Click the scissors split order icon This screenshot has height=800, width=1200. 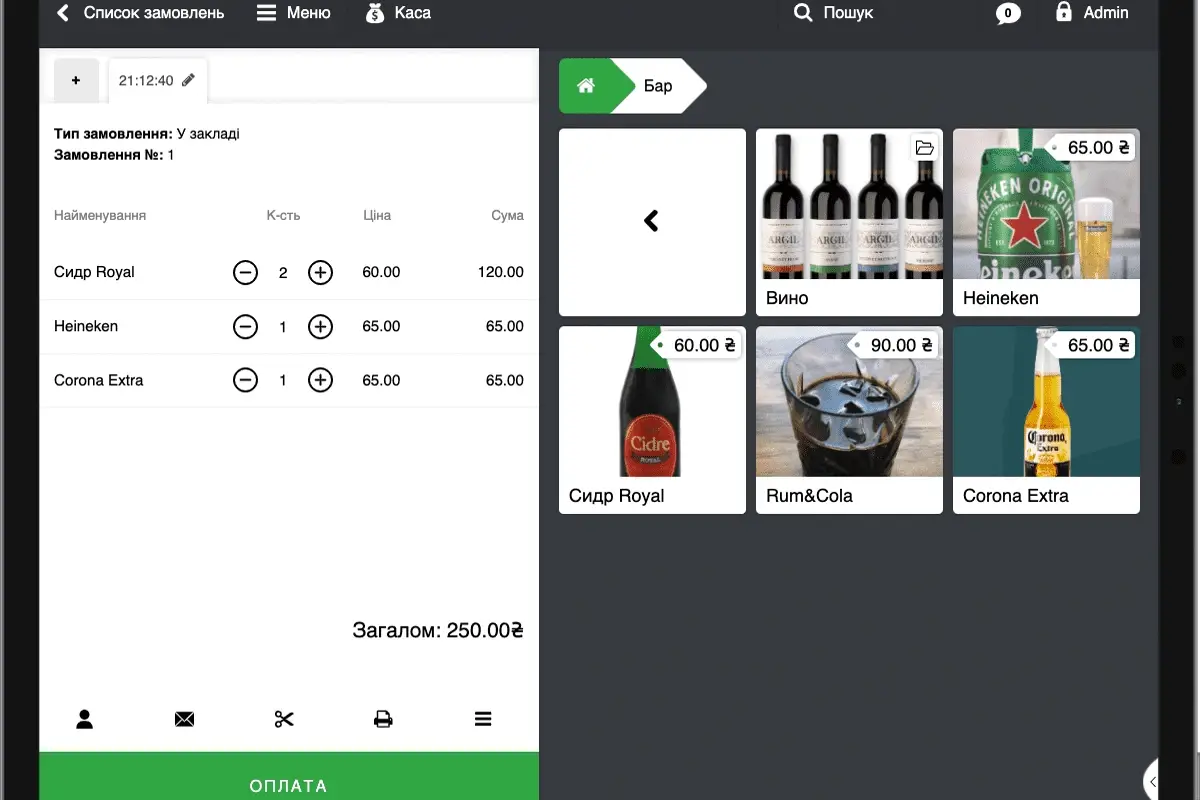pos(284,719)
